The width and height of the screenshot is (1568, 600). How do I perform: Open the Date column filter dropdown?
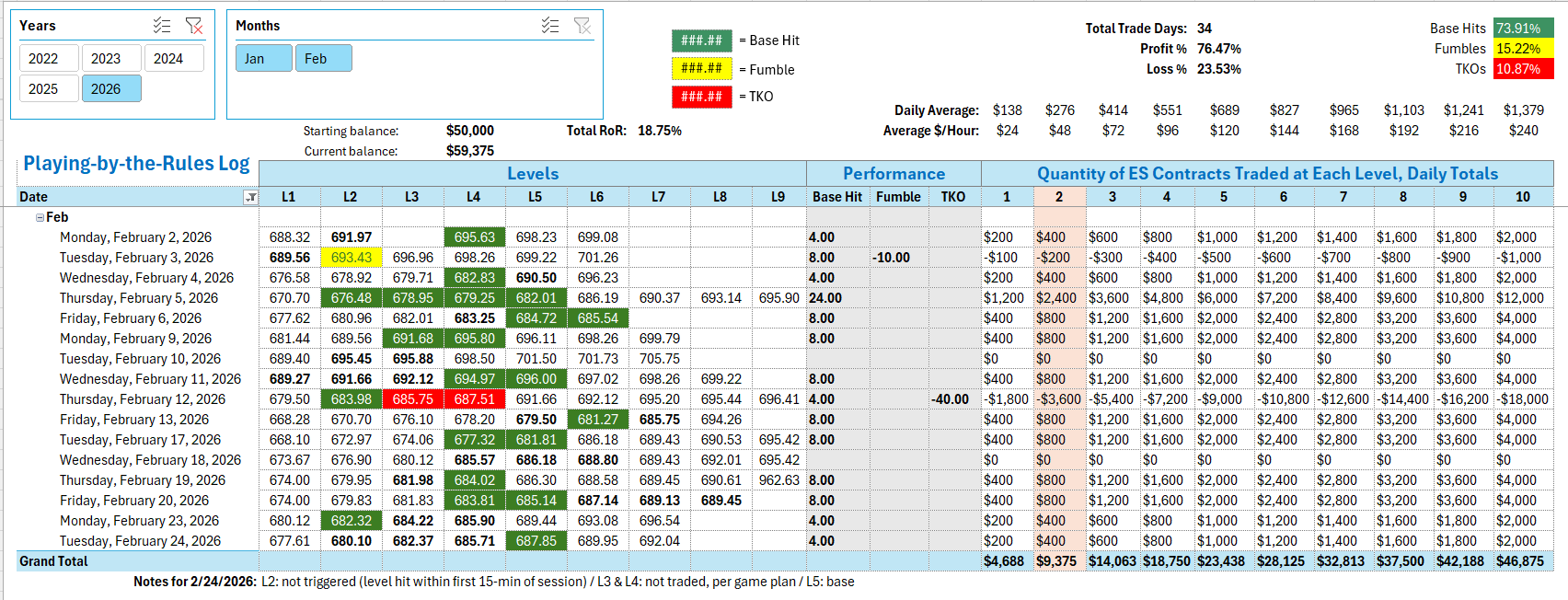click(250, 197)
